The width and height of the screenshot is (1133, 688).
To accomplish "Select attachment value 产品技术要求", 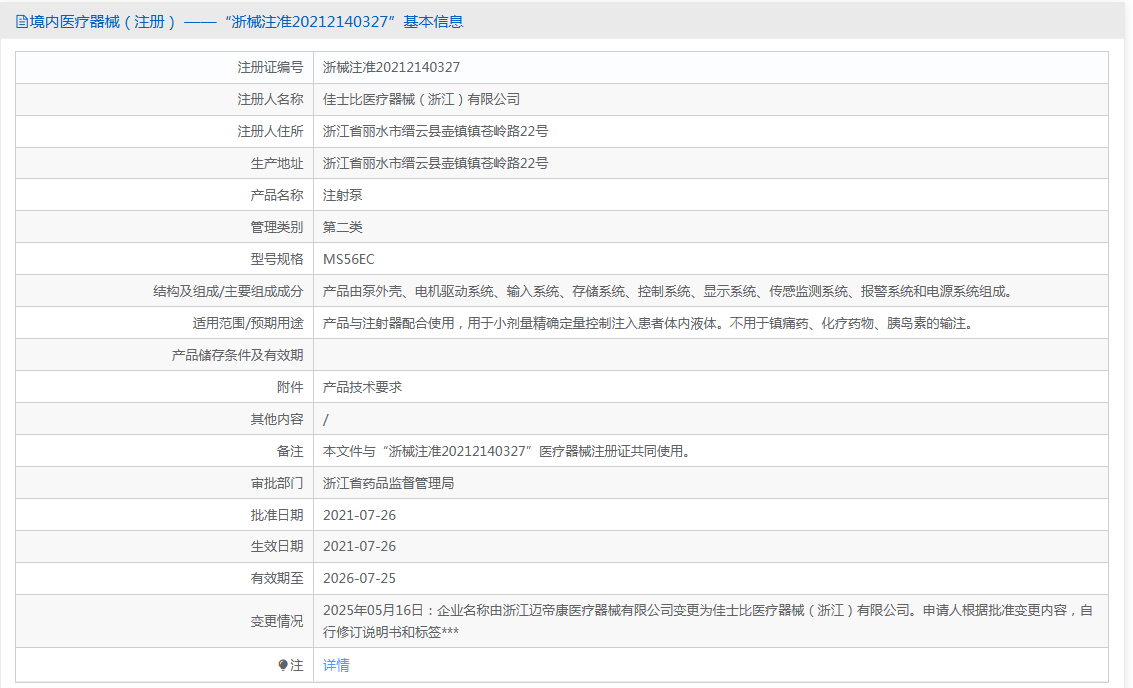I will [362, 387].
